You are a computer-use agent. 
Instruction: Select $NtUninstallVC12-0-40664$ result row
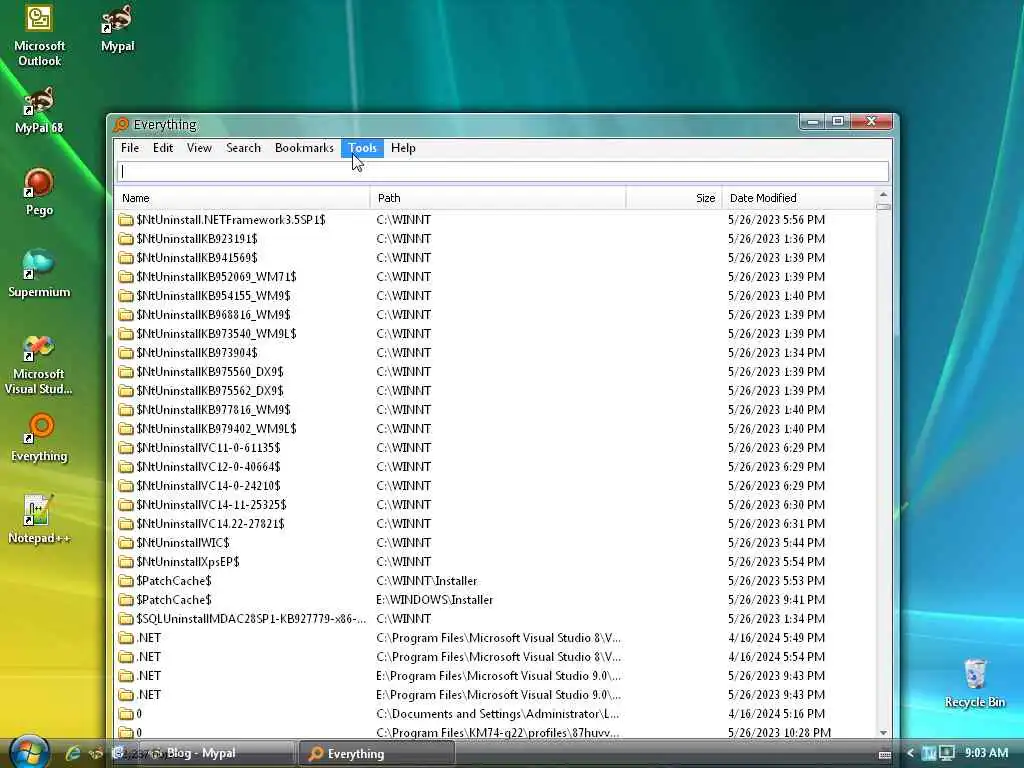[x=495, y=466]
